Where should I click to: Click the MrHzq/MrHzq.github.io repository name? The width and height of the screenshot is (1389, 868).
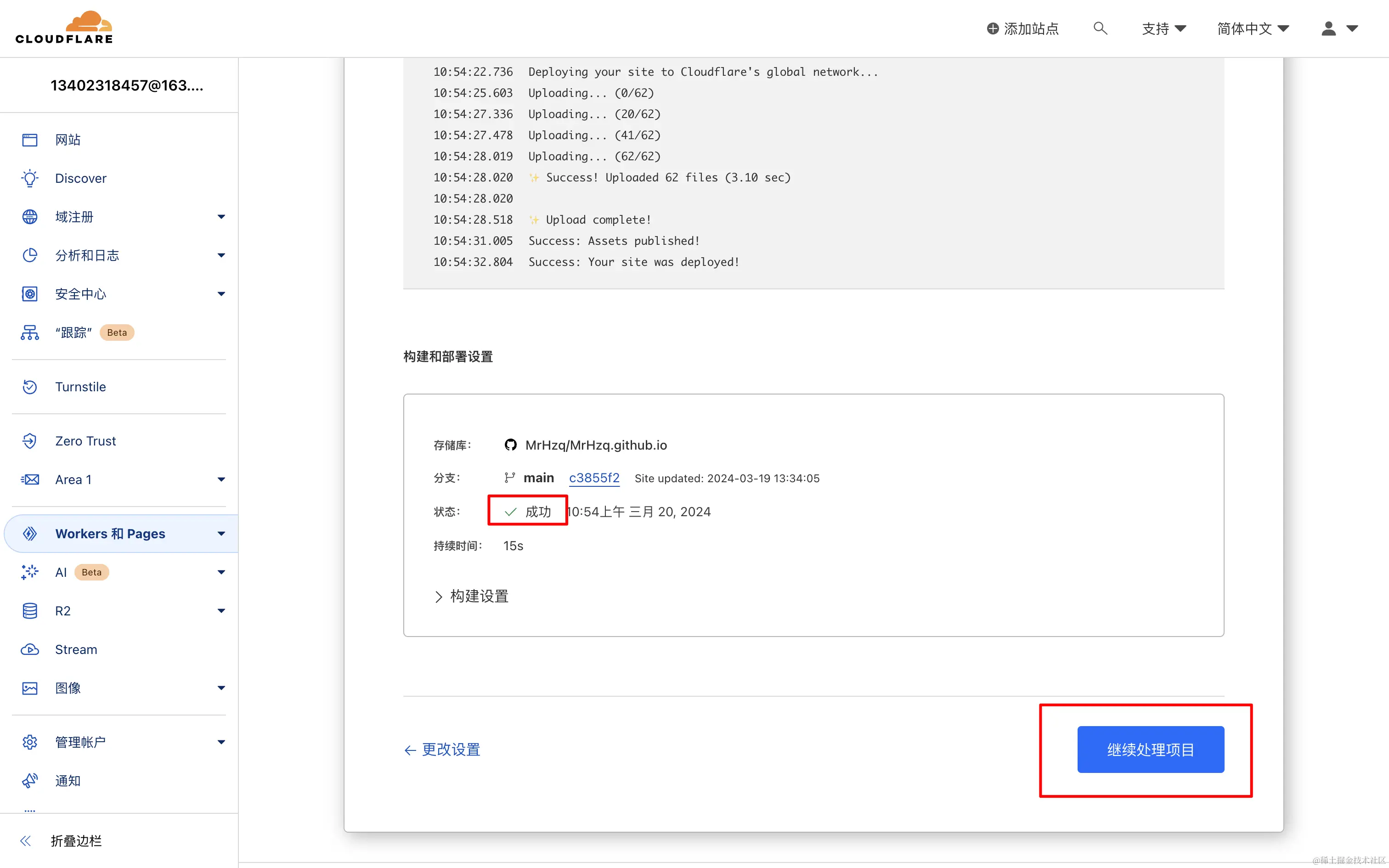click(x=596, y=445)
